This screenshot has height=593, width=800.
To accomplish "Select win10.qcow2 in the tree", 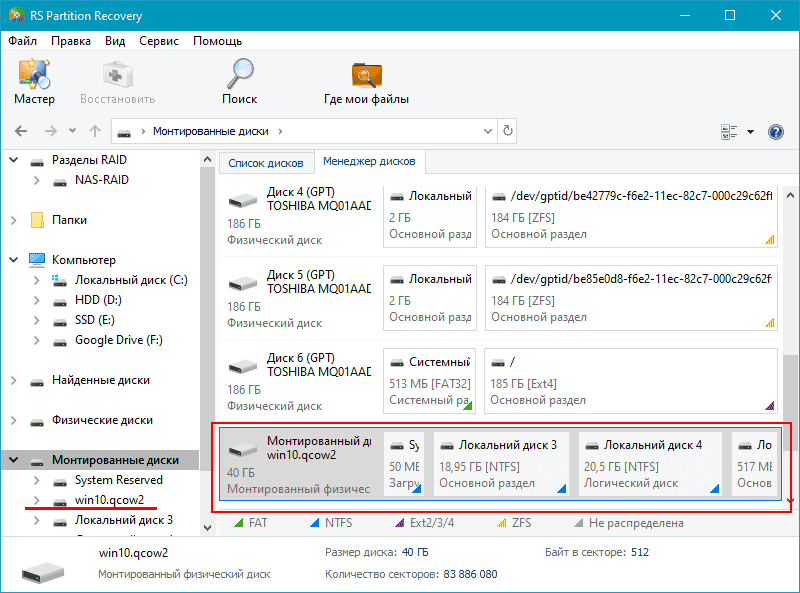I will (x=109, y=500).
